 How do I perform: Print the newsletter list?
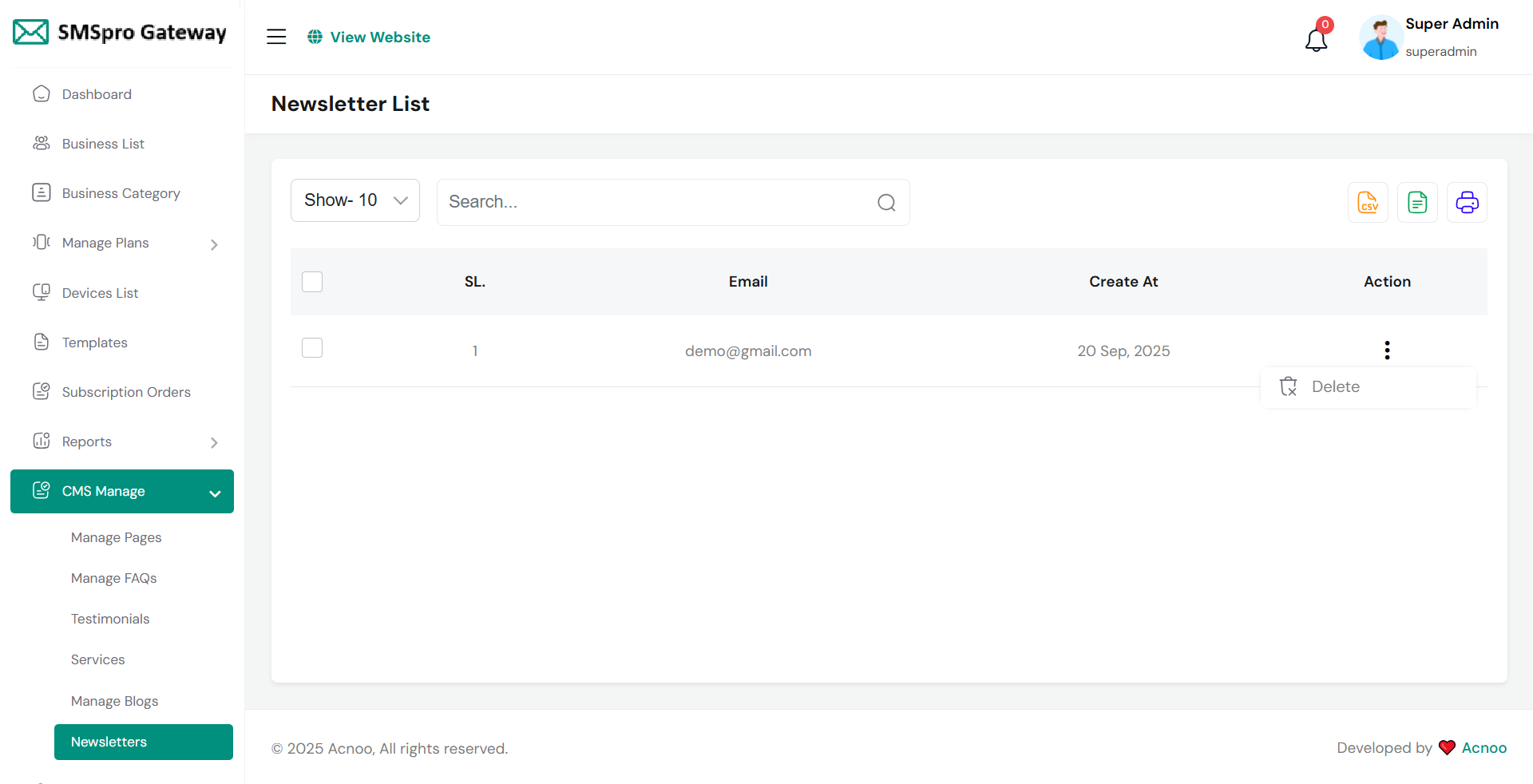pyautogui.click(x=1467, y=202)
